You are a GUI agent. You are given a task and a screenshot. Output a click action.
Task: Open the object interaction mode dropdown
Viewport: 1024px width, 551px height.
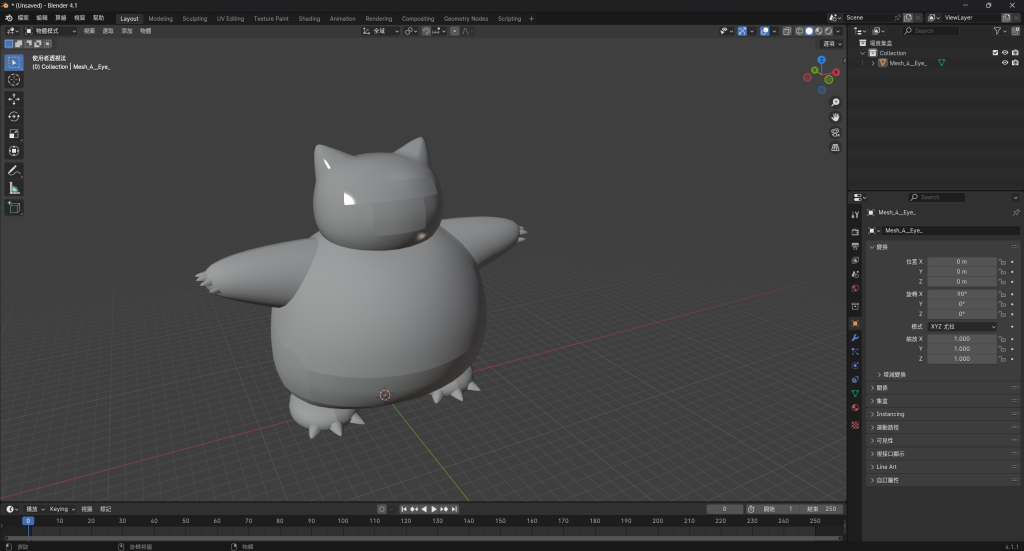click(51, 31)
